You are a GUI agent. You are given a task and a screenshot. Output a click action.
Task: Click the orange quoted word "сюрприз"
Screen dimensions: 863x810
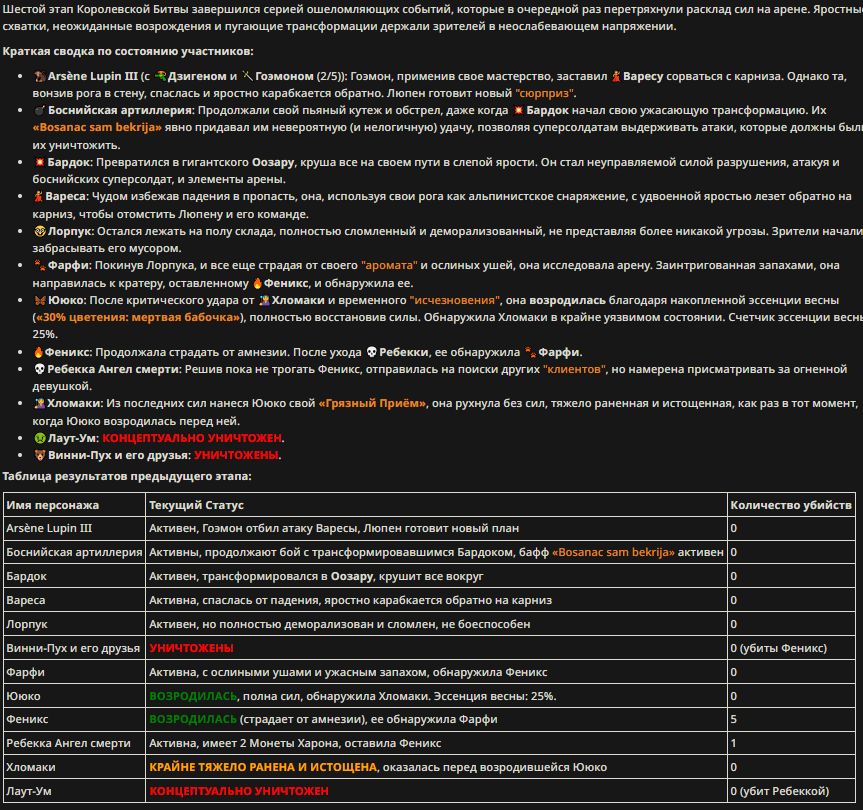[x=544, y=94]
